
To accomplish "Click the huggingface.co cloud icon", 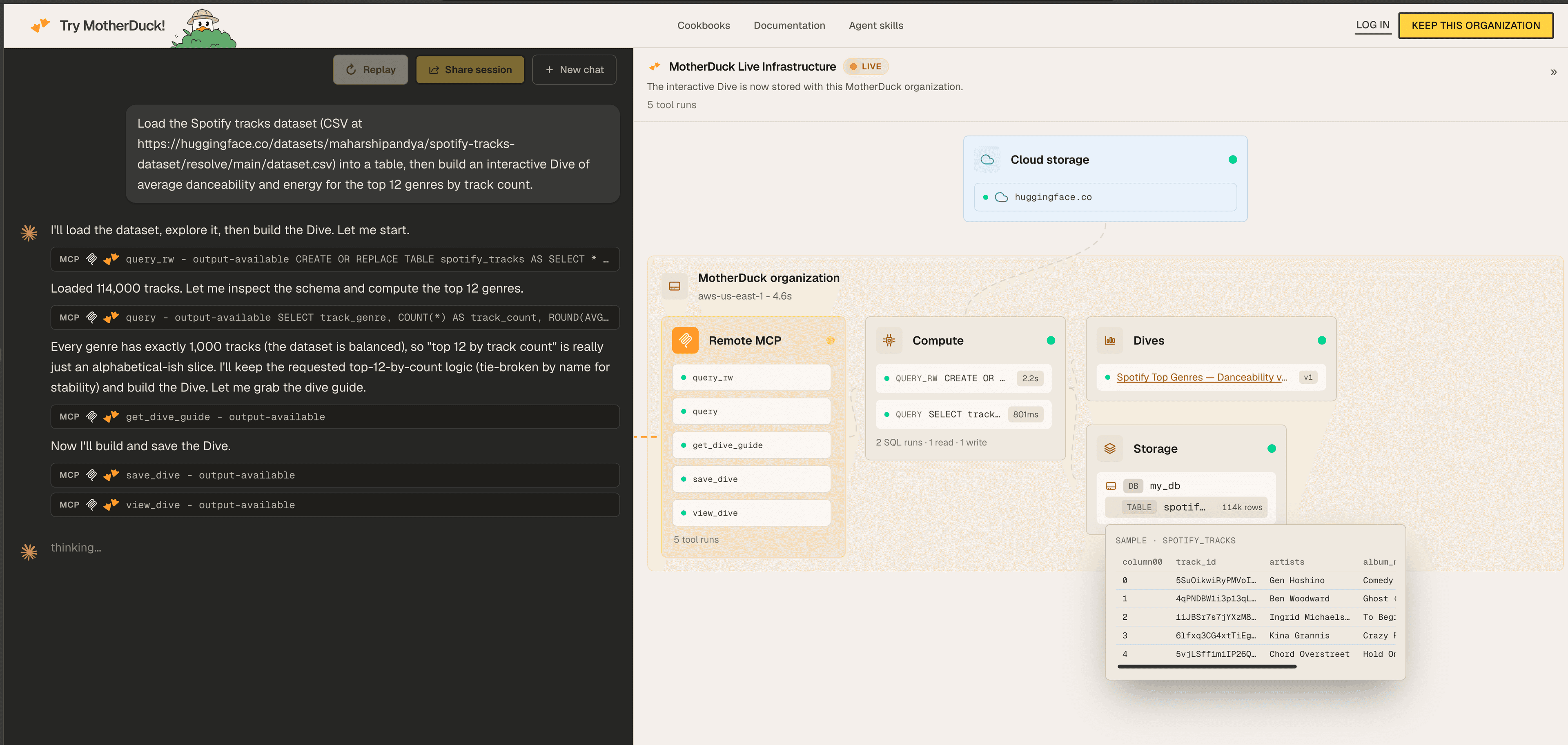I will [1001, 197].
